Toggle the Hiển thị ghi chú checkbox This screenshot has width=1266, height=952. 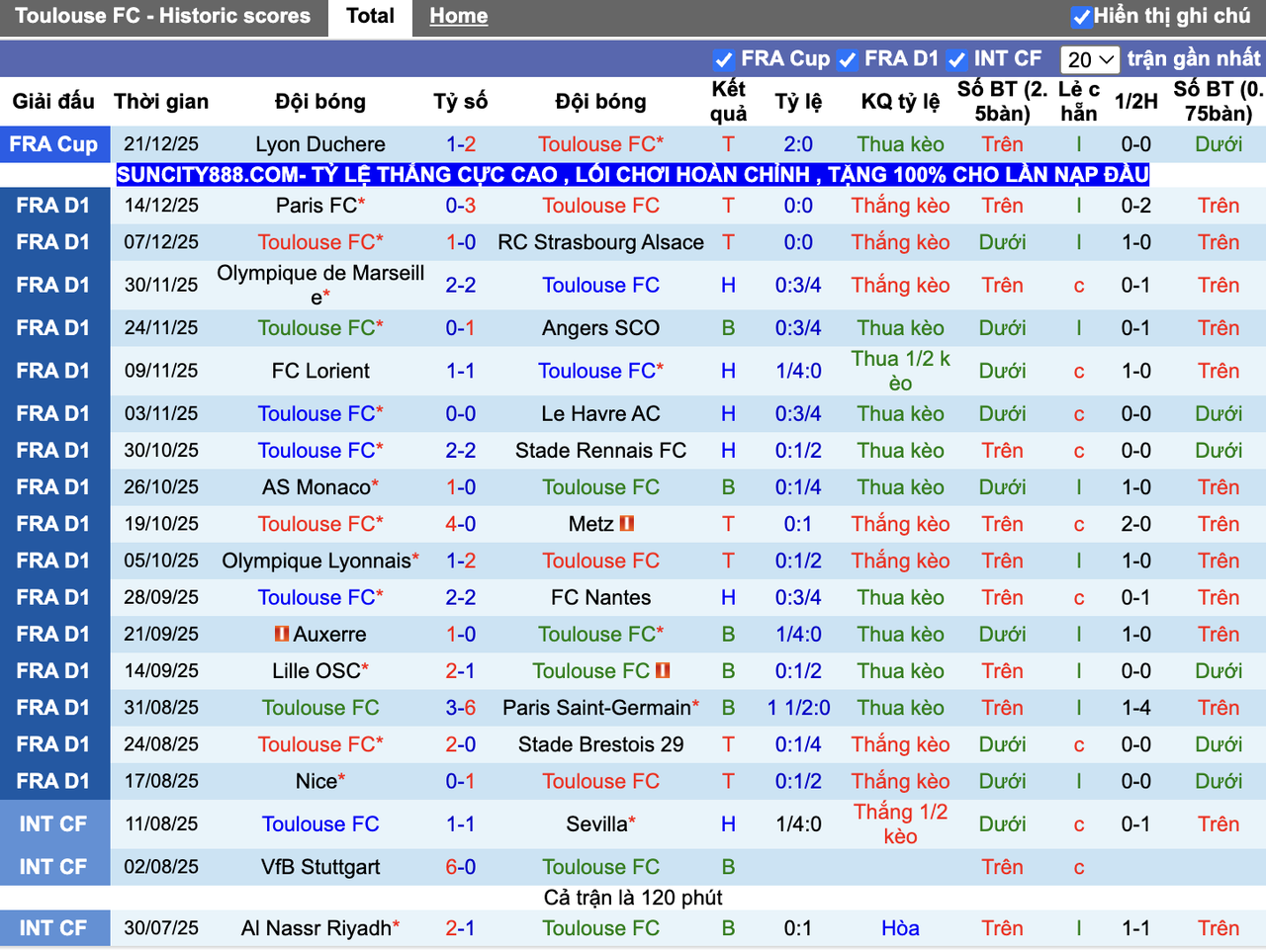coord(1081,17)
